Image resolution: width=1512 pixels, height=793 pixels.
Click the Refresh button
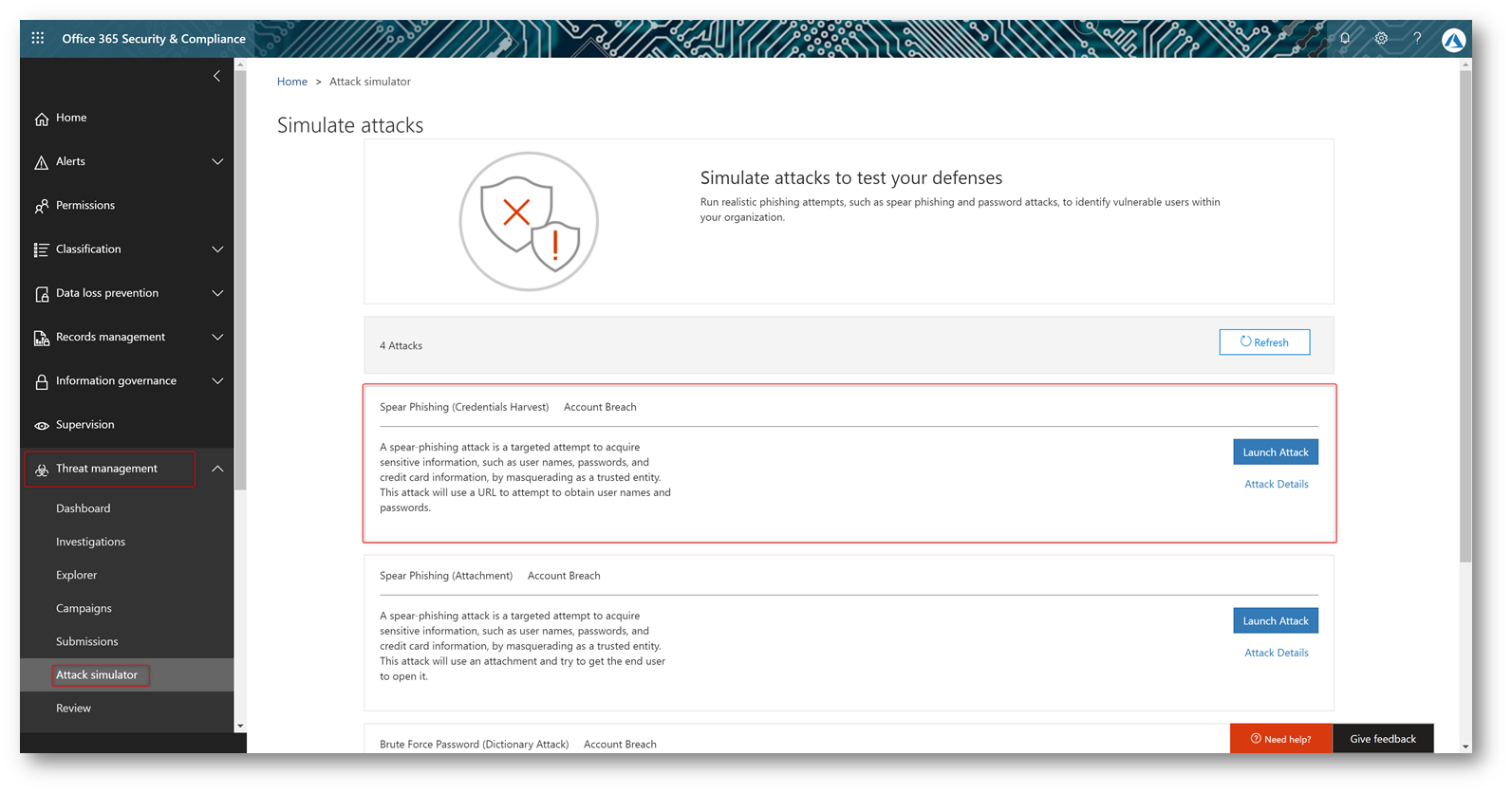(x=1264, y=342)
